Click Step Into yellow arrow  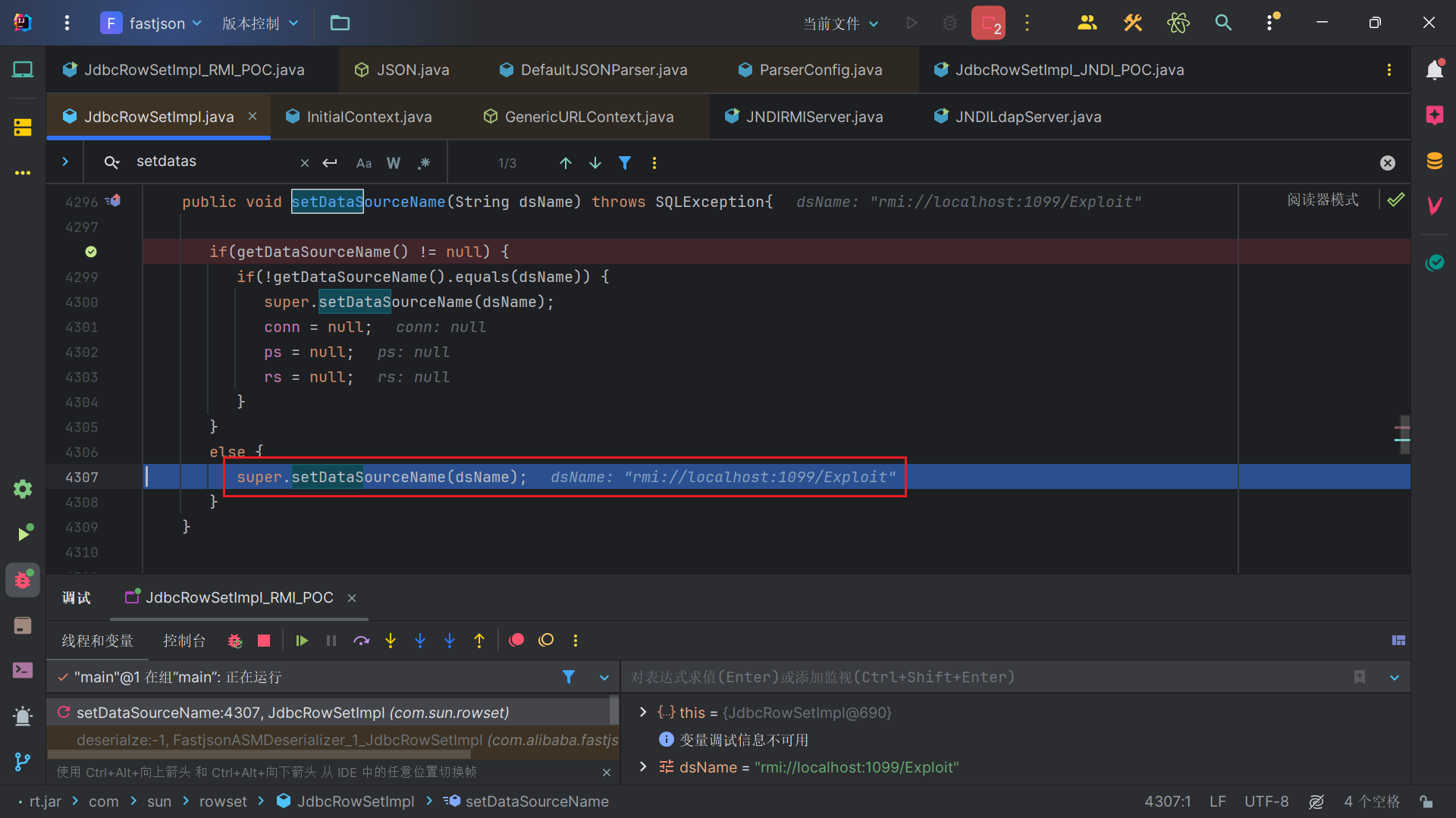pyautogui.click(x=391, y=641)
